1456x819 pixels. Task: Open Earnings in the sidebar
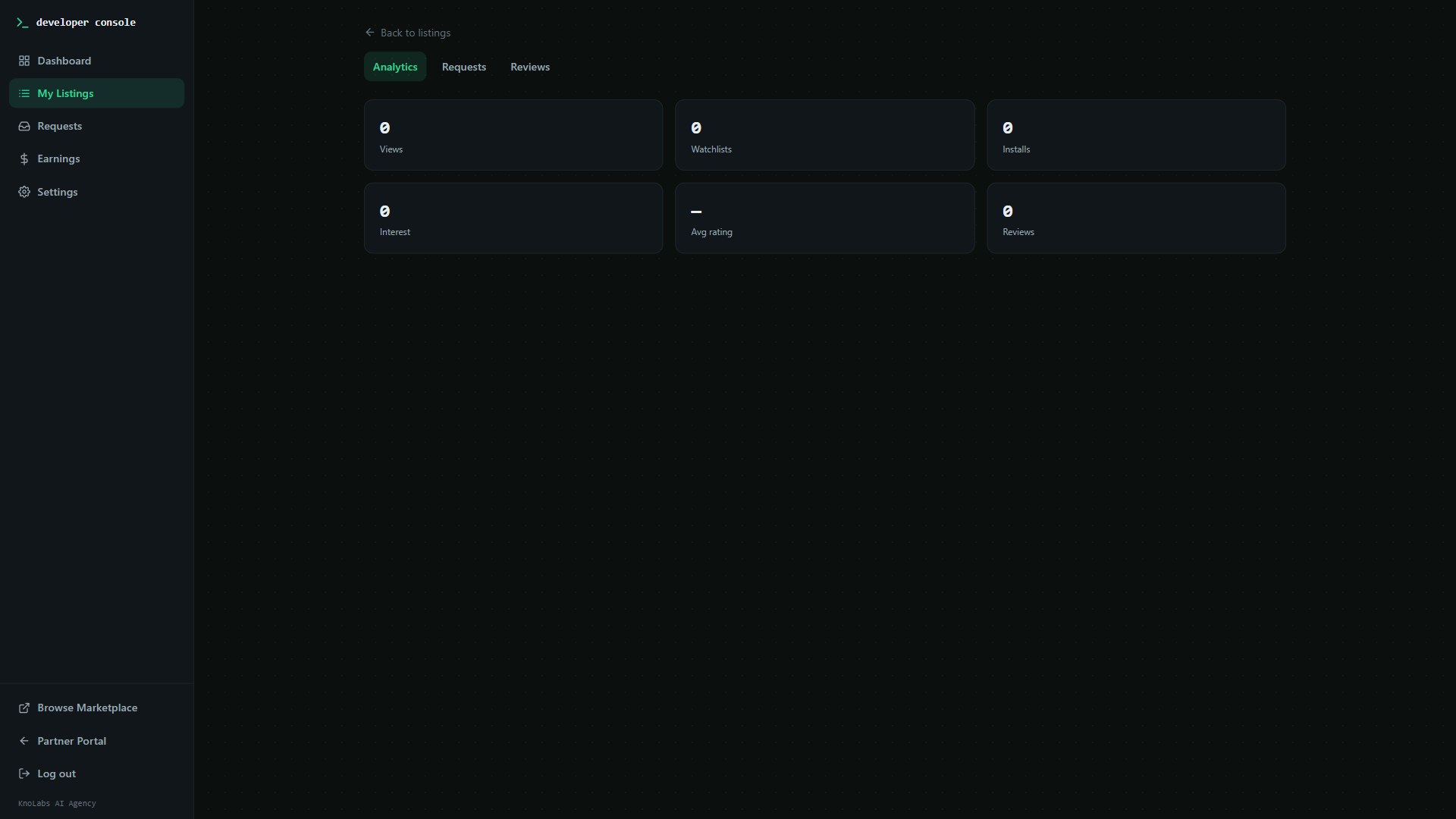tap(96, 158)
